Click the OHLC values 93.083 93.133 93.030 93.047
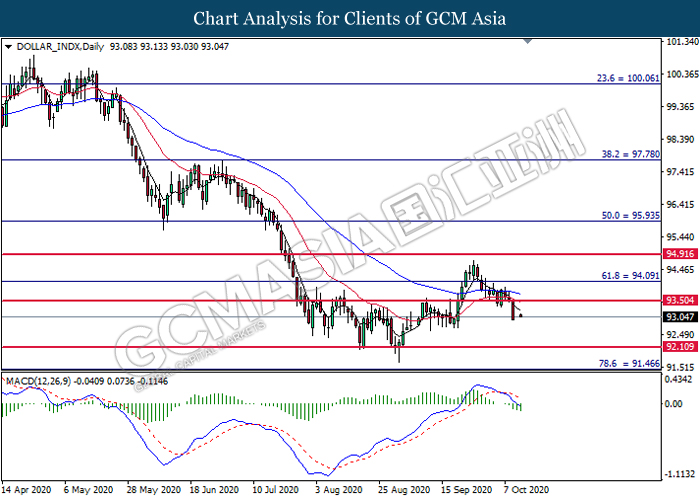Screen dimensions: 700x500 click(169, 46)
